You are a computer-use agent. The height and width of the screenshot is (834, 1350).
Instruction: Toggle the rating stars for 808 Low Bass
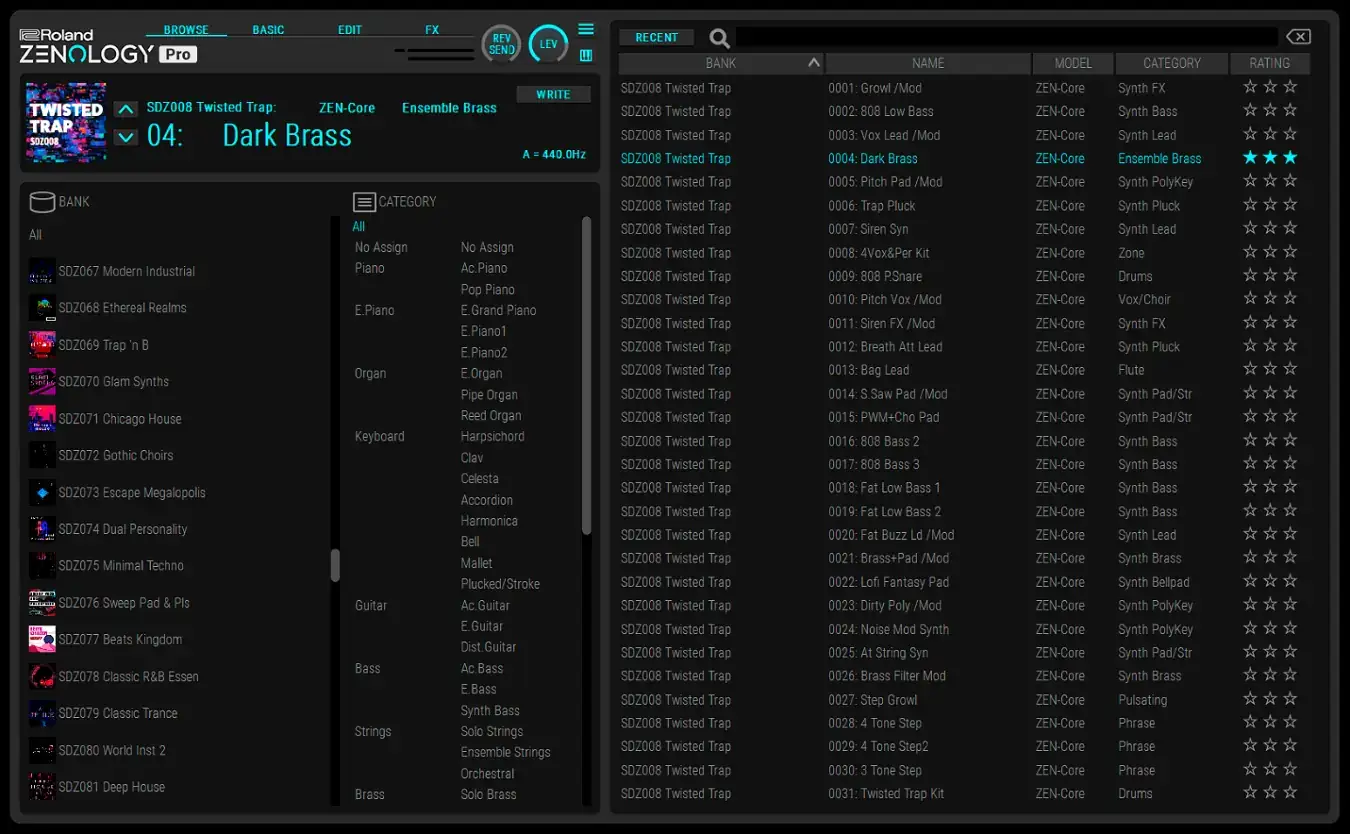tap(1270, 111)
